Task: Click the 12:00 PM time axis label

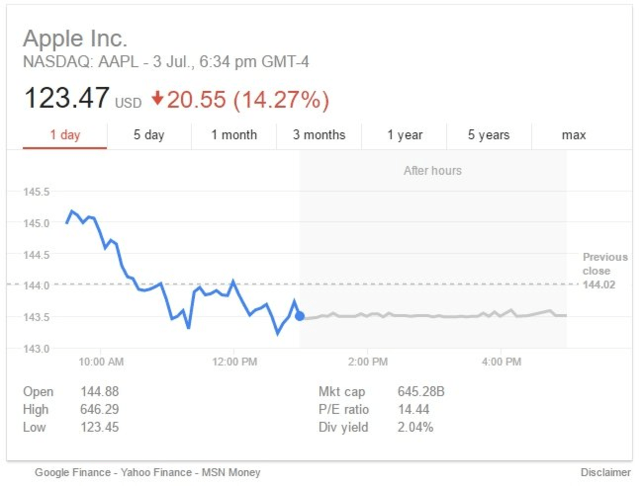Action: coord(235,362)
